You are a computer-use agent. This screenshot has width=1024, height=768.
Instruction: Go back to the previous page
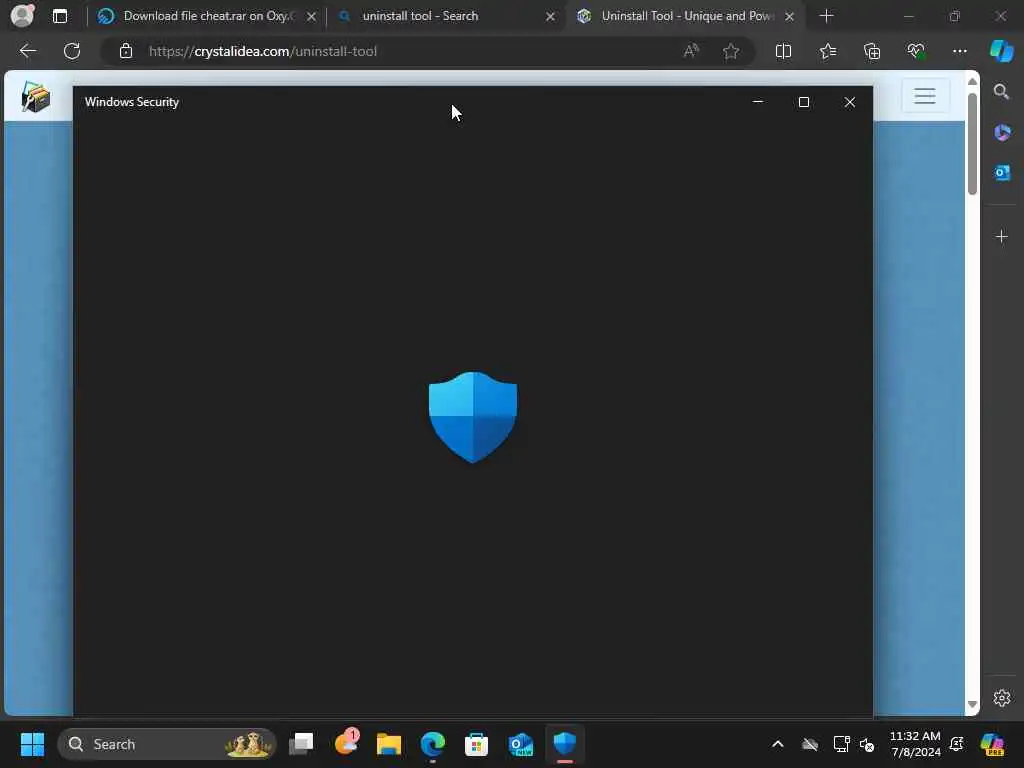click(x=28, y=51)
